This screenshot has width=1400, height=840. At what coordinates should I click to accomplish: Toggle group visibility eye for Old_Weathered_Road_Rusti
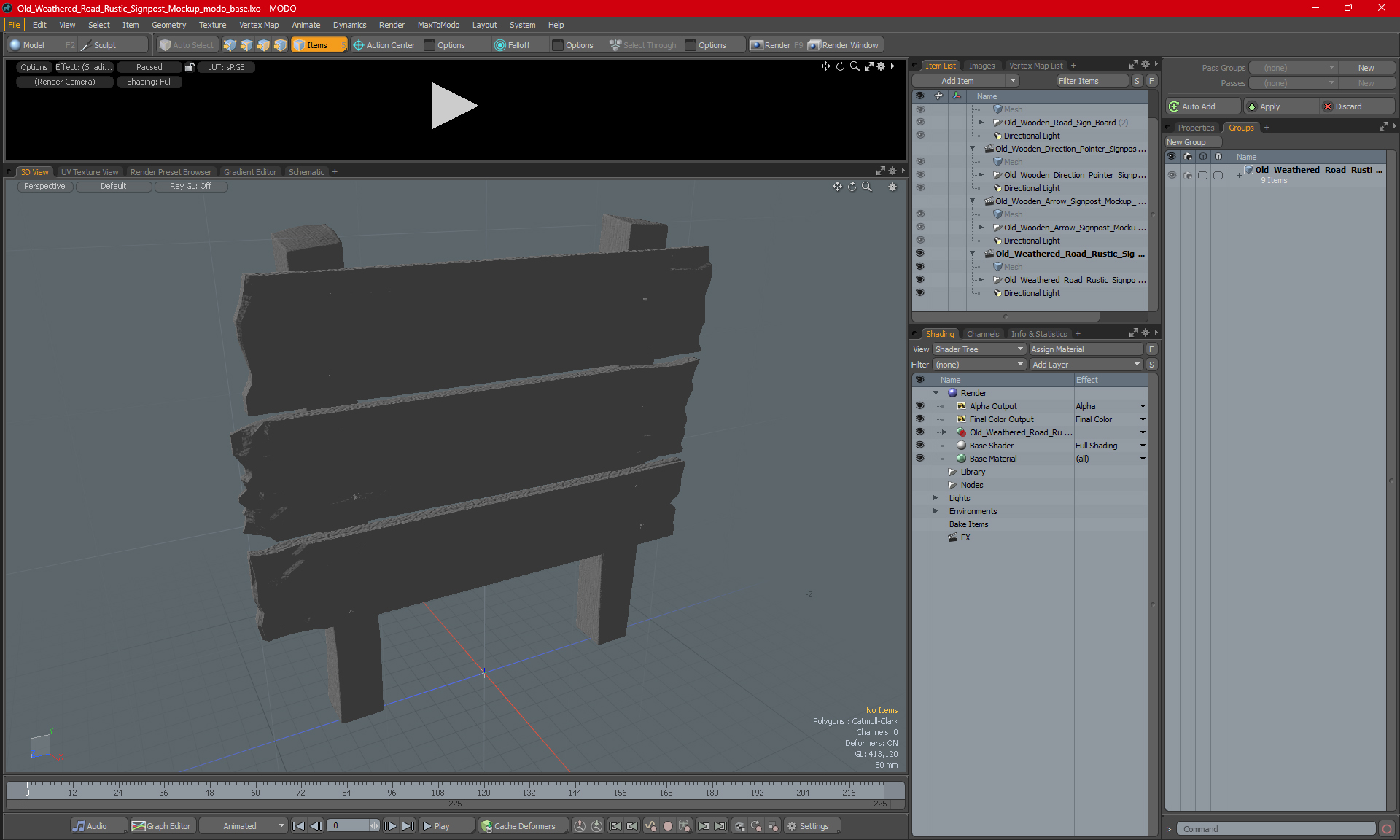(1172, 175)
